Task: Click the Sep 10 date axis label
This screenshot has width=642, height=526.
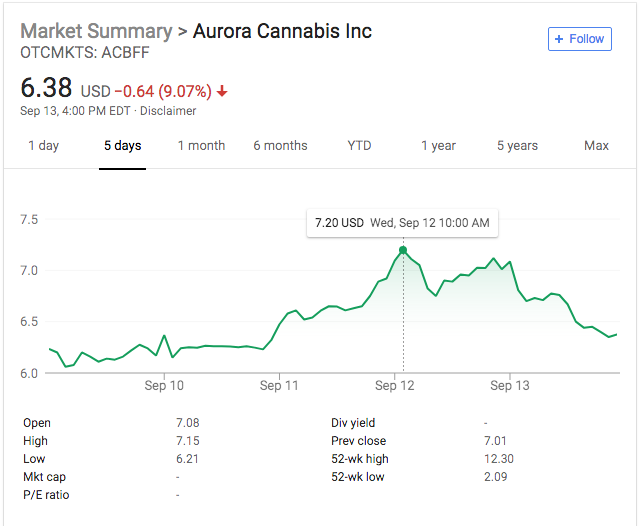Action: (164, 385)
